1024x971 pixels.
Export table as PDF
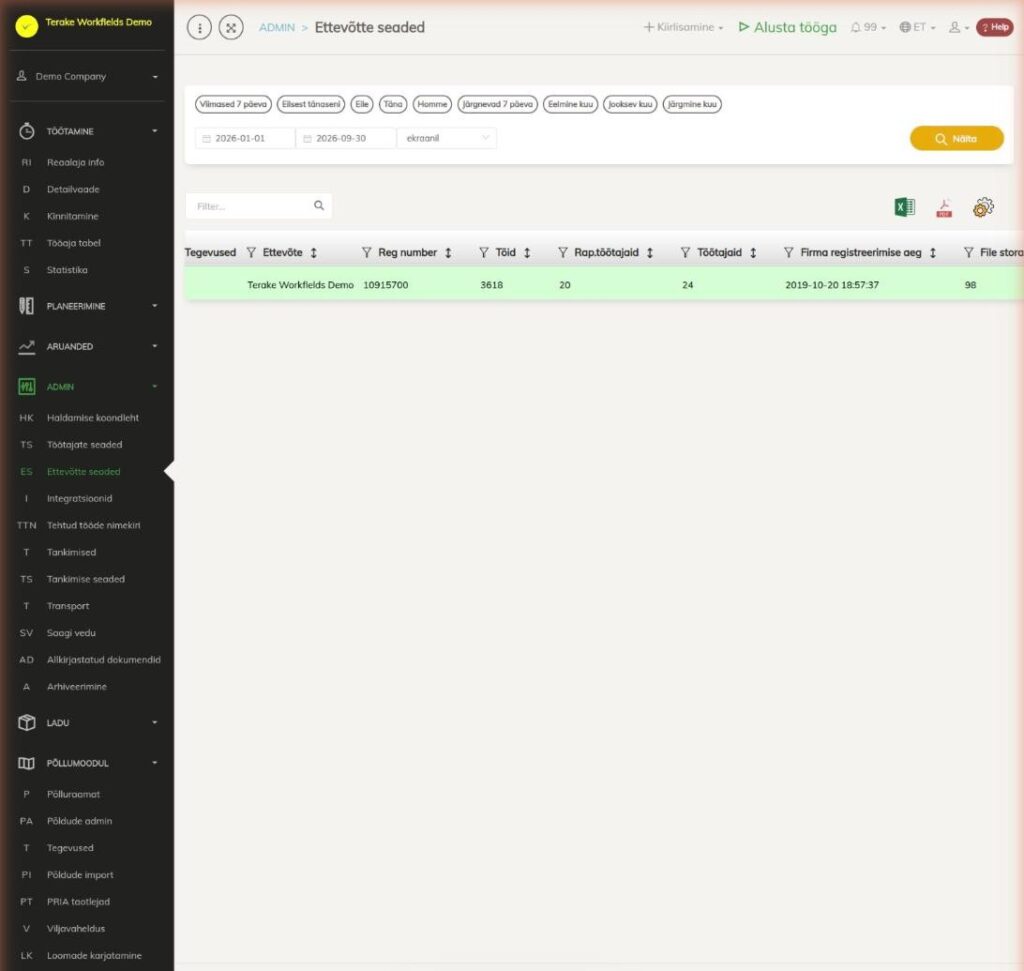pyautogui.click(x=944, y=208)
